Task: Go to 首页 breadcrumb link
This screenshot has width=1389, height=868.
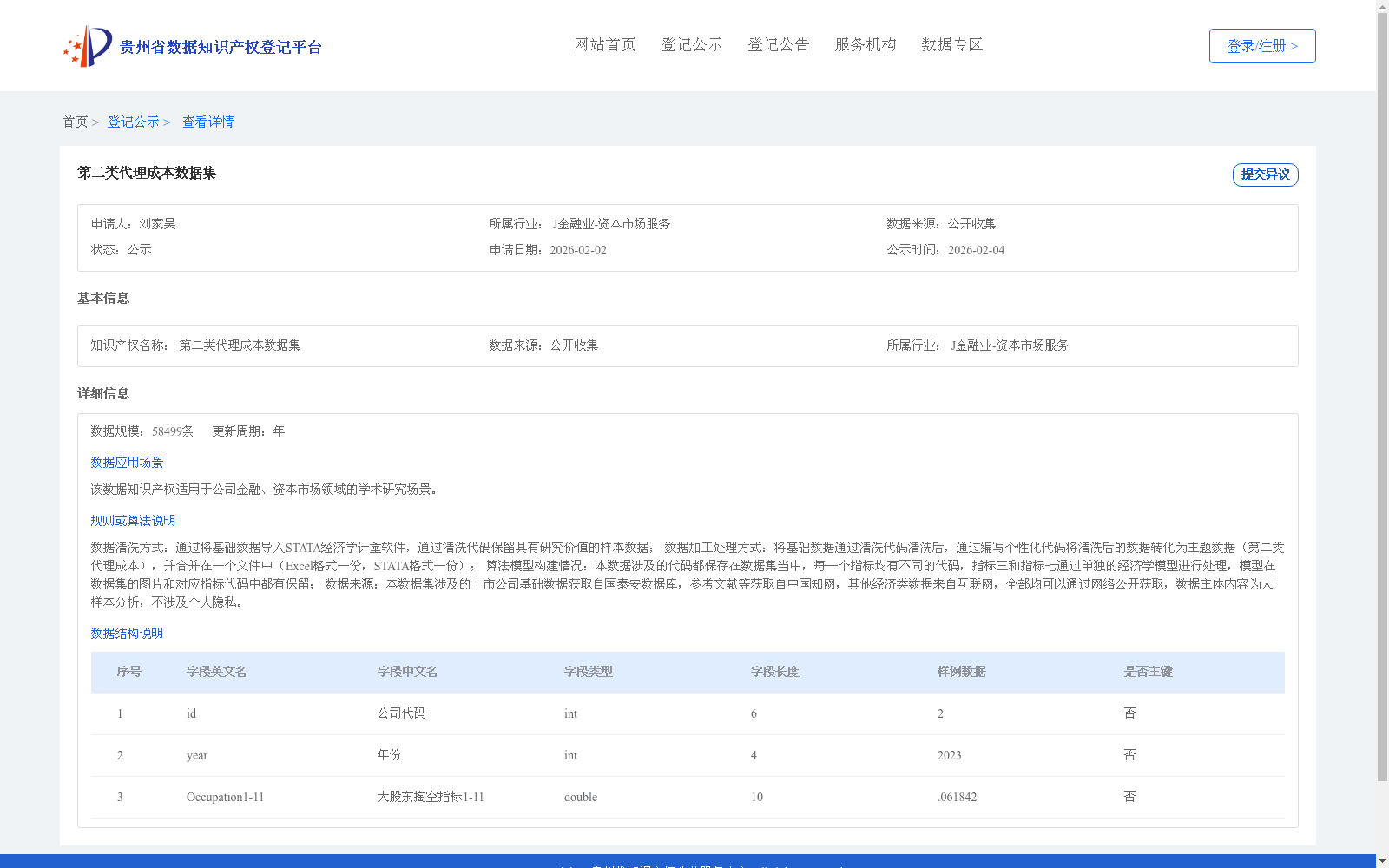Action: pyautogui.click(x=75, y=122)
